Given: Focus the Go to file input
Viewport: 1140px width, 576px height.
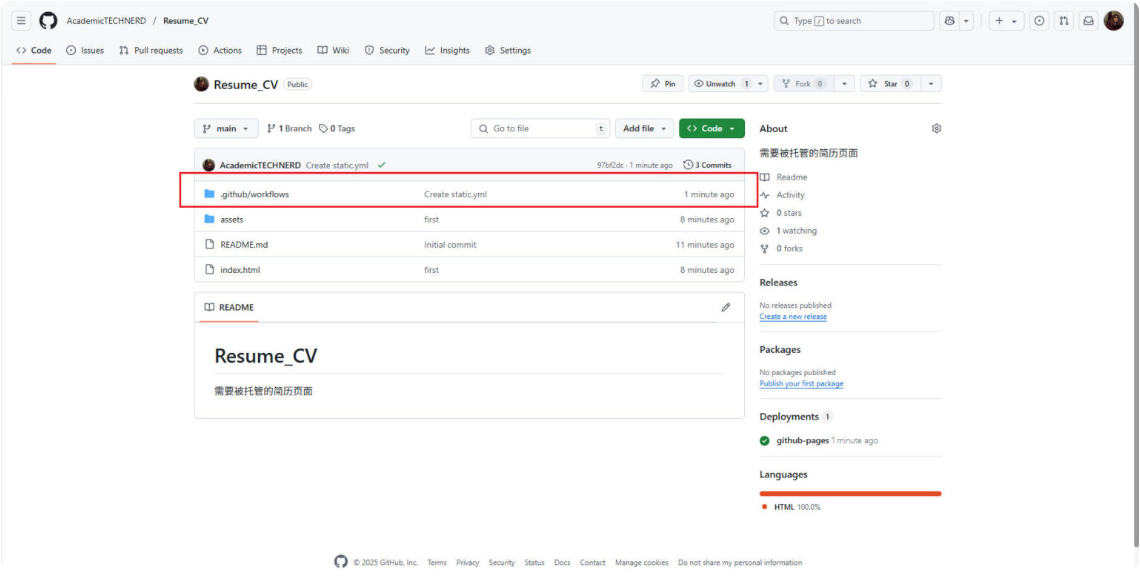Looking at the screenshot, I should (x=540, y=129).
